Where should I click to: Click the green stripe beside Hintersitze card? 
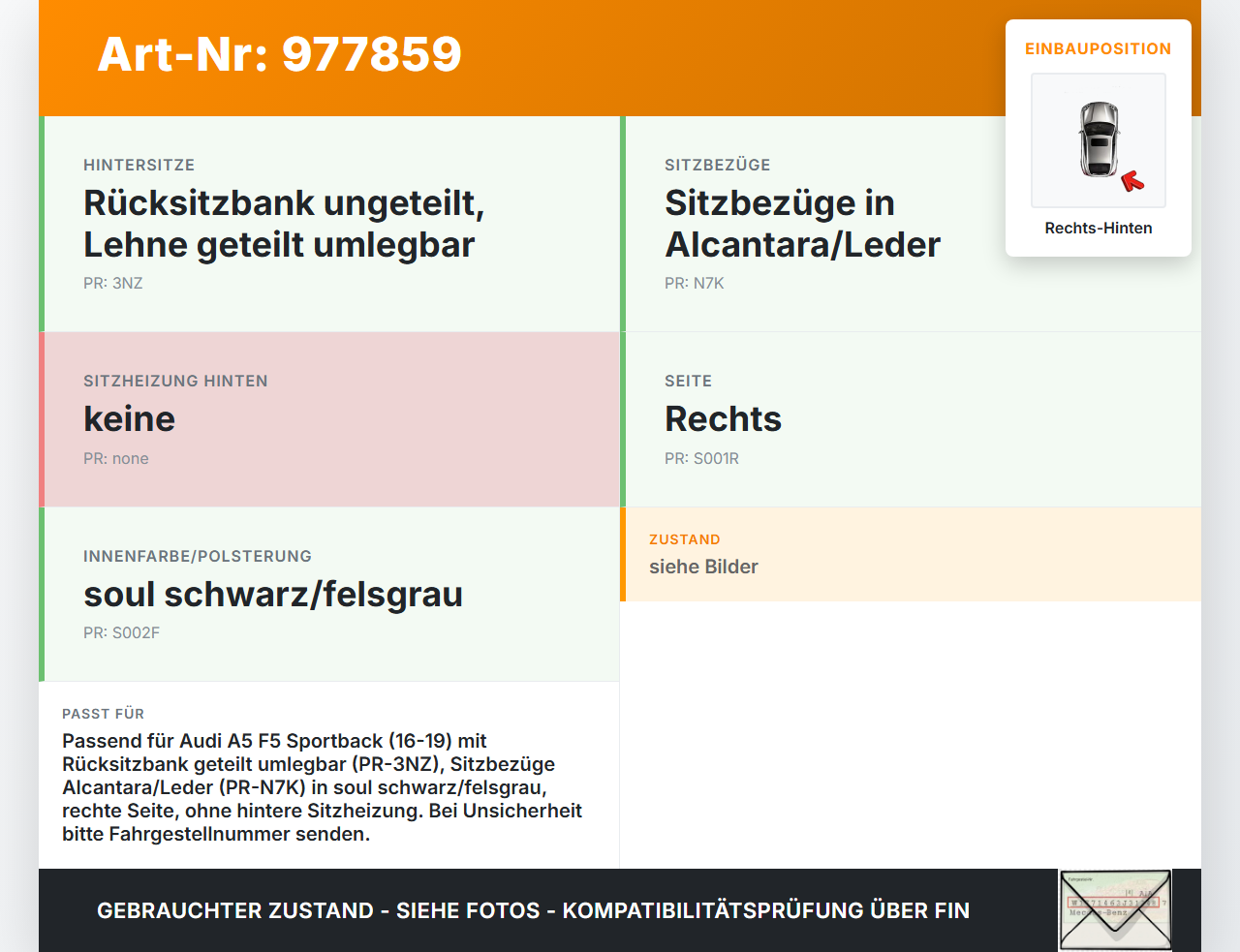41,223
